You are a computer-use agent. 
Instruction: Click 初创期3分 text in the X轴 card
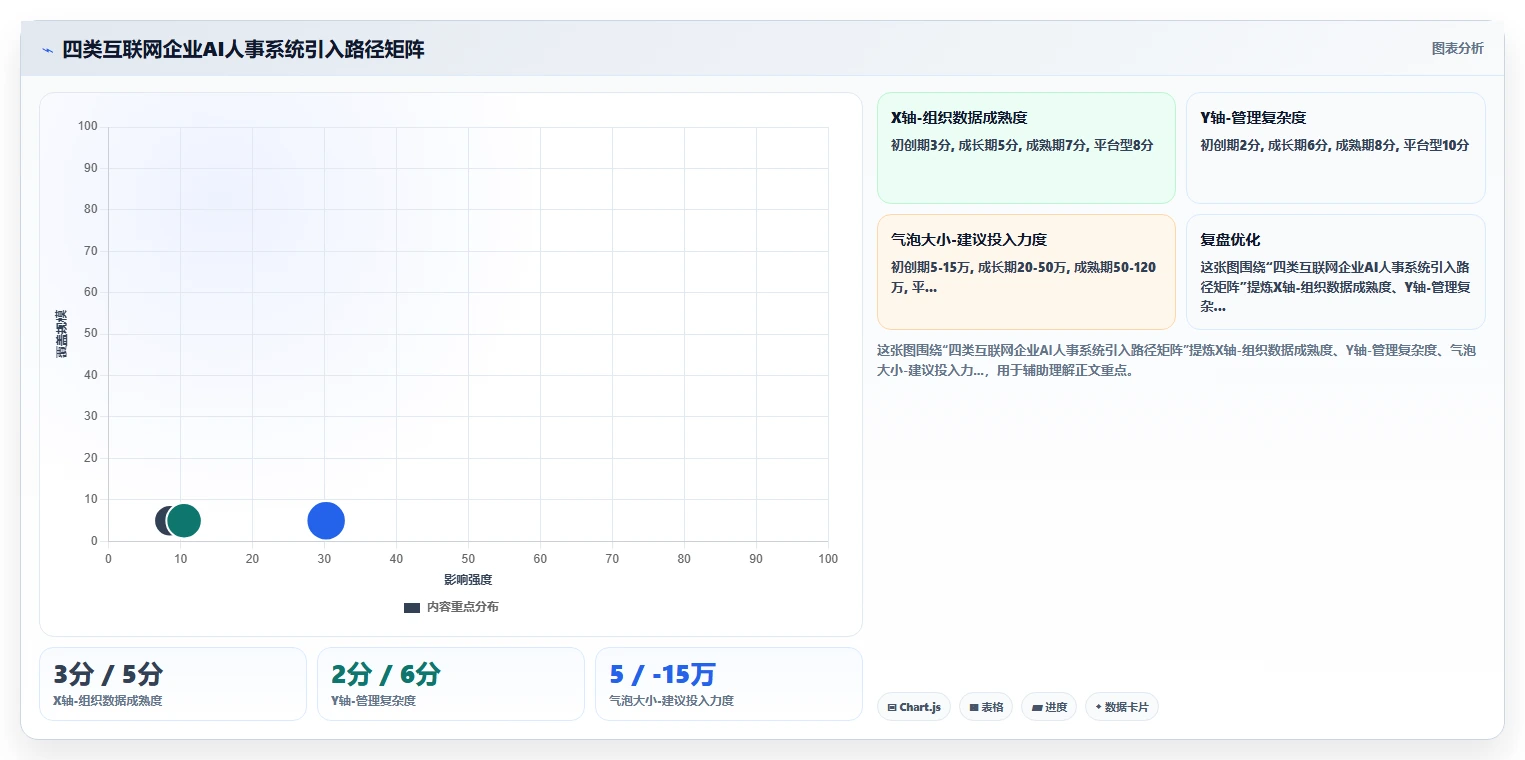(921, 145)
